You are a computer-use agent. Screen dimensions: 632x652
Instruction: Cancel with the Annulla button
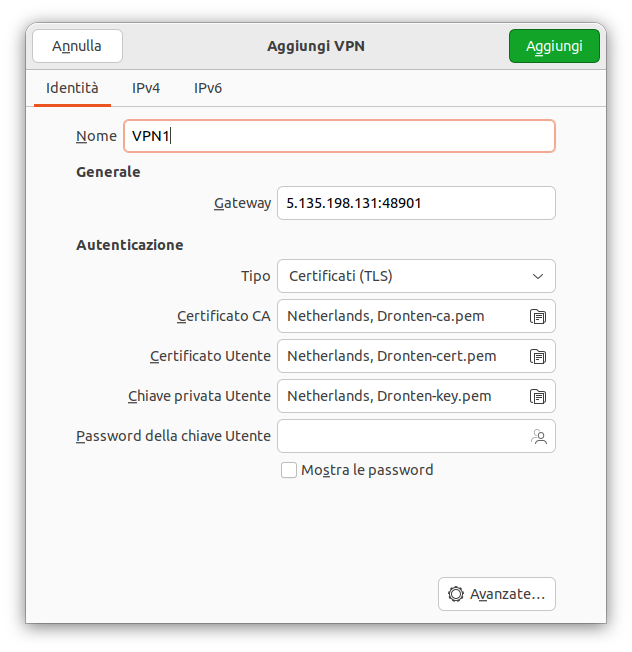(77, 46)
